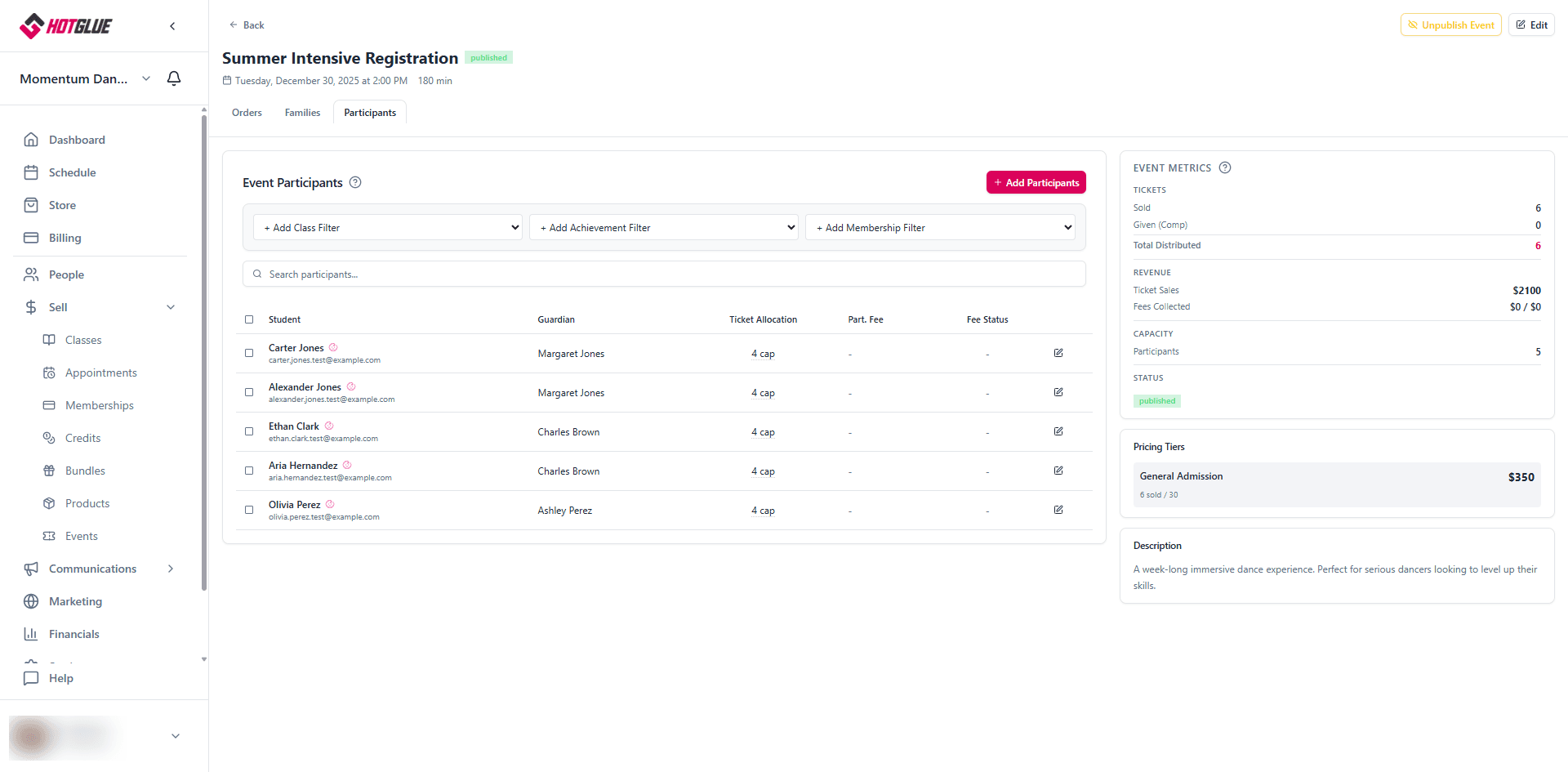Viewport: 1568px width, 772px height.
Task: Switch to the Families tab
Action: (302, 113)
